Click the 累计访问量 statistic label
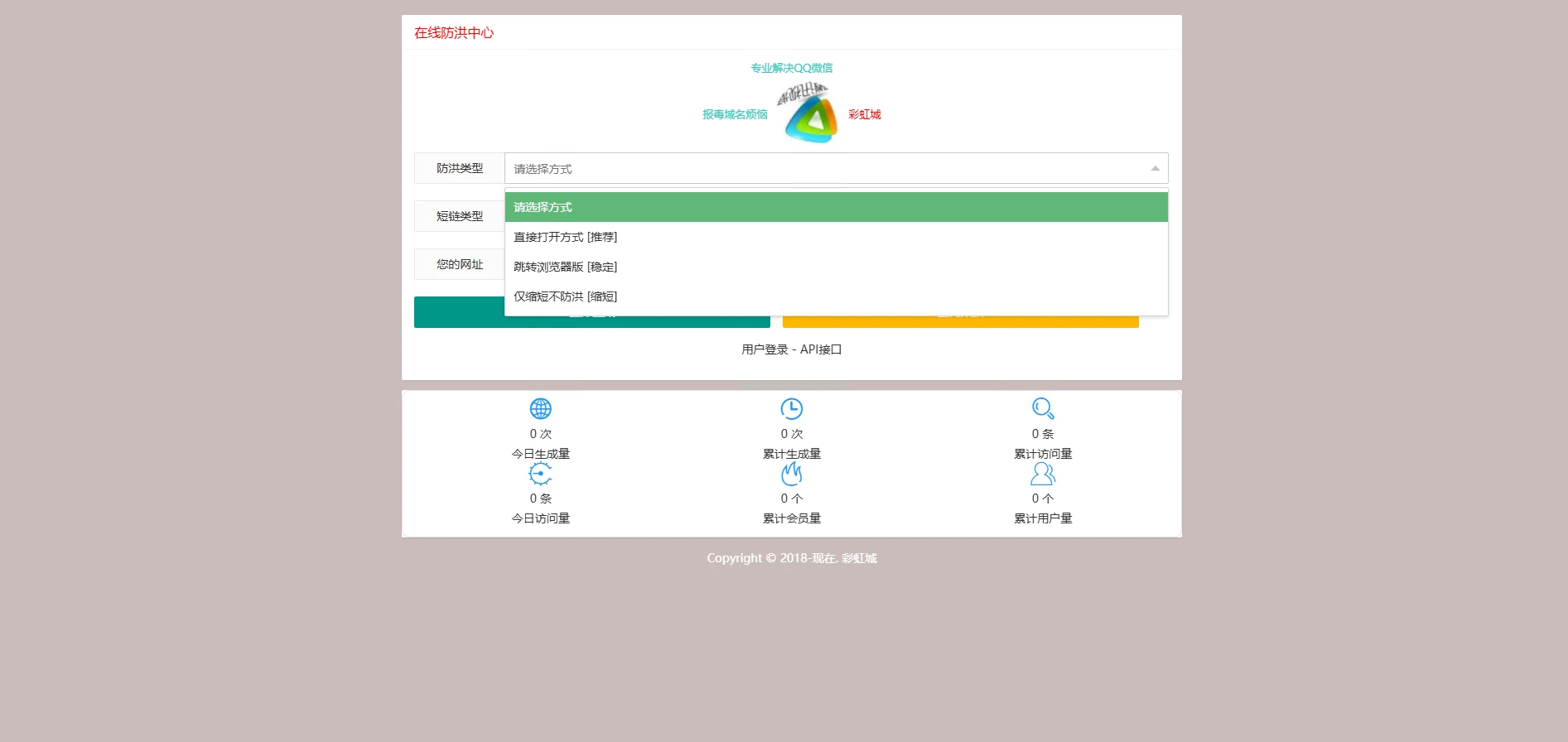 [1043, 454]
